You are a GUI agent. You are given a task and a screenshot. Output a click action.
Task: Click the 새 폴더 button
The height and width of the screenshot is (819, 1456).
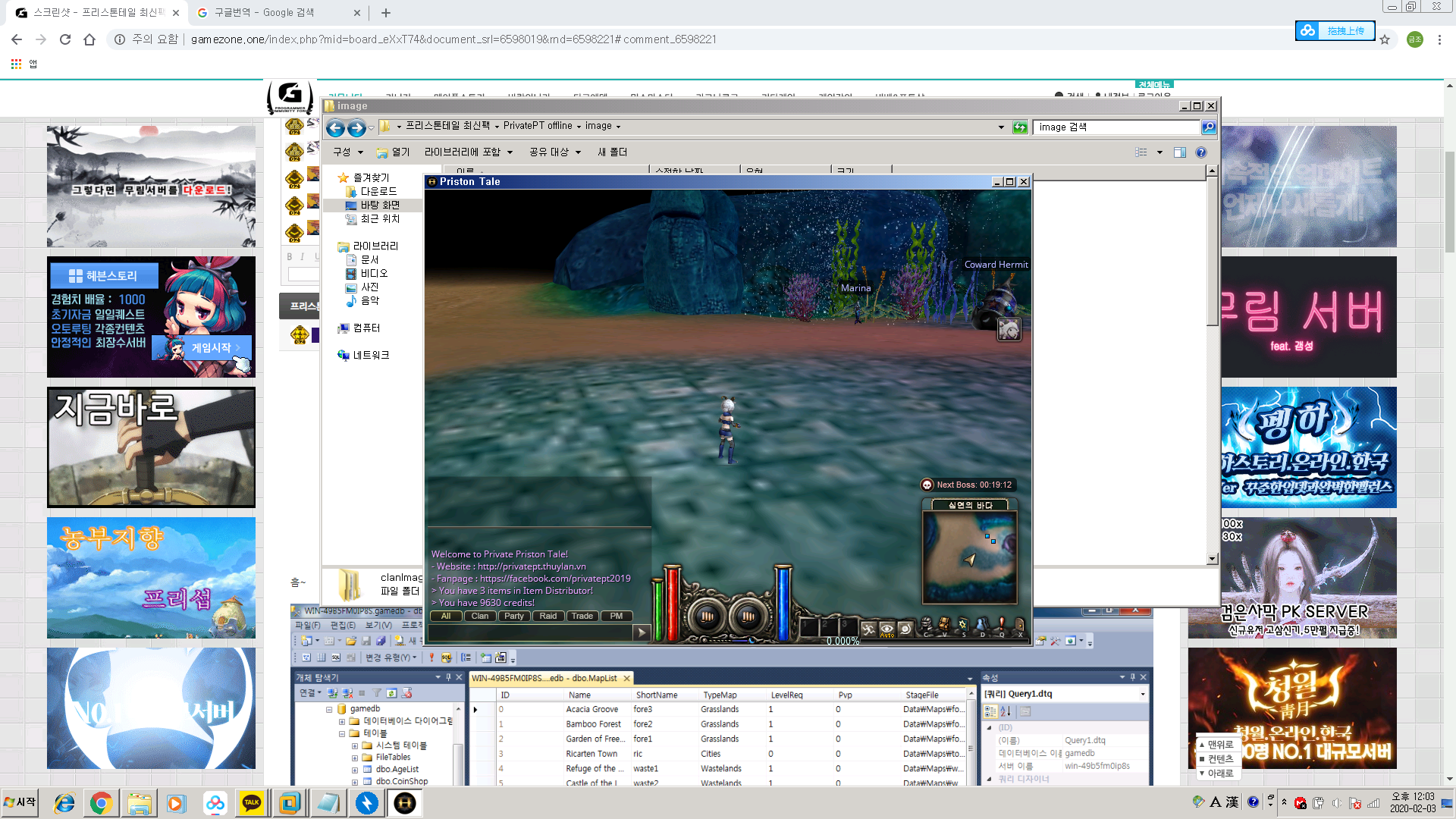coord(612,152)
